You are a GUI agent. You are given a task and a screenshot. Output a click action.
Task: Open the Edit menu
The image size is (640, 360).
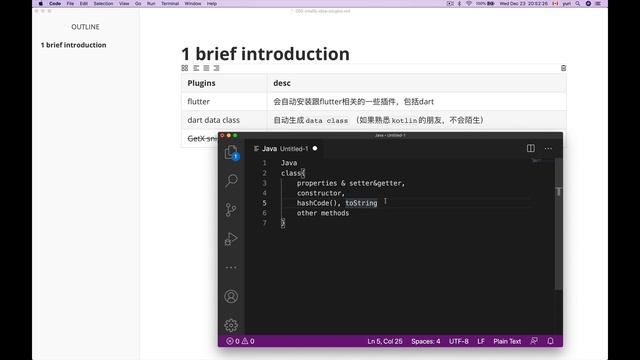84,3
